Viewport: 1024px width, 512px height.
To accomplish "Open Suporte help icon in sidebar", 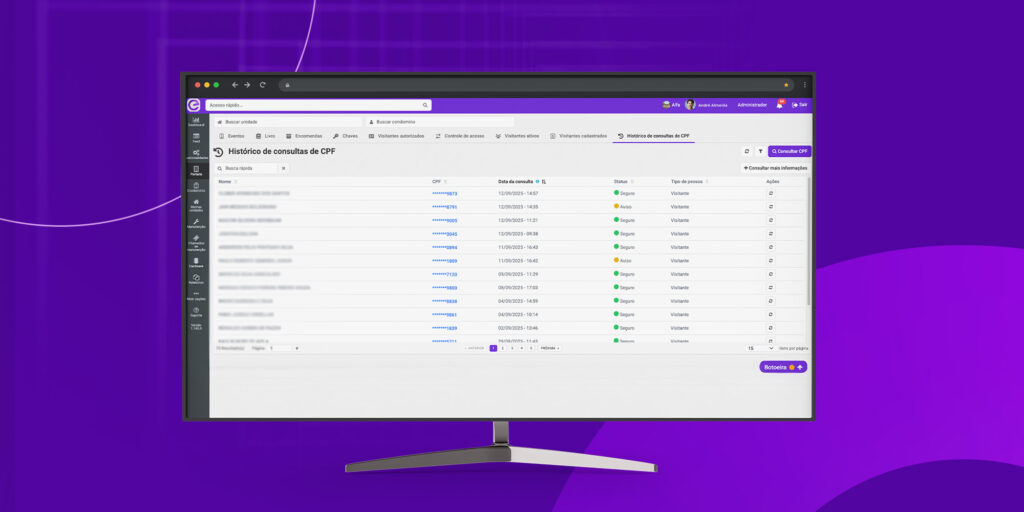I will tap(196, 313).
